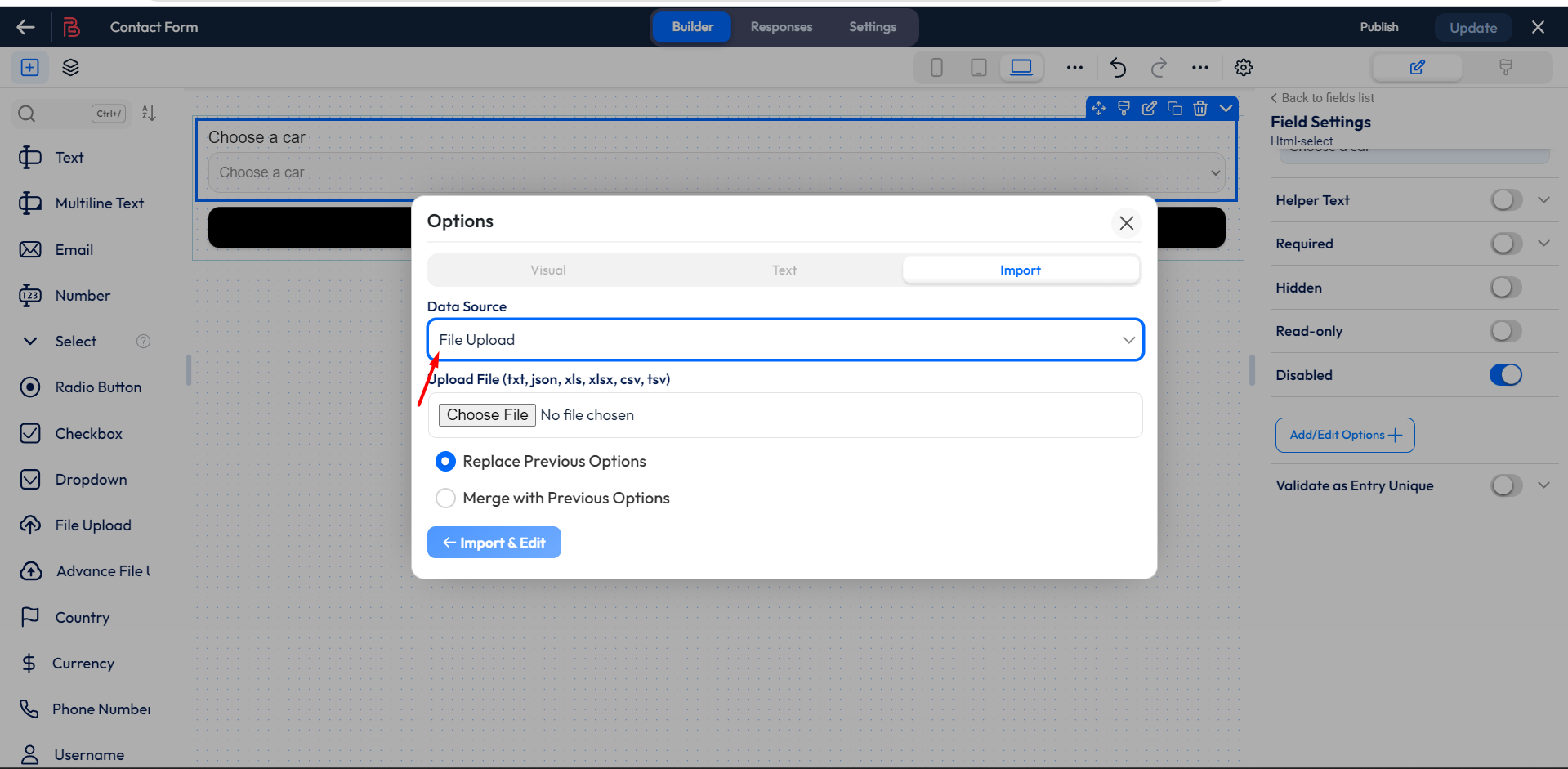
Task: Enable the Required toggle
Action: (1504, 243)
